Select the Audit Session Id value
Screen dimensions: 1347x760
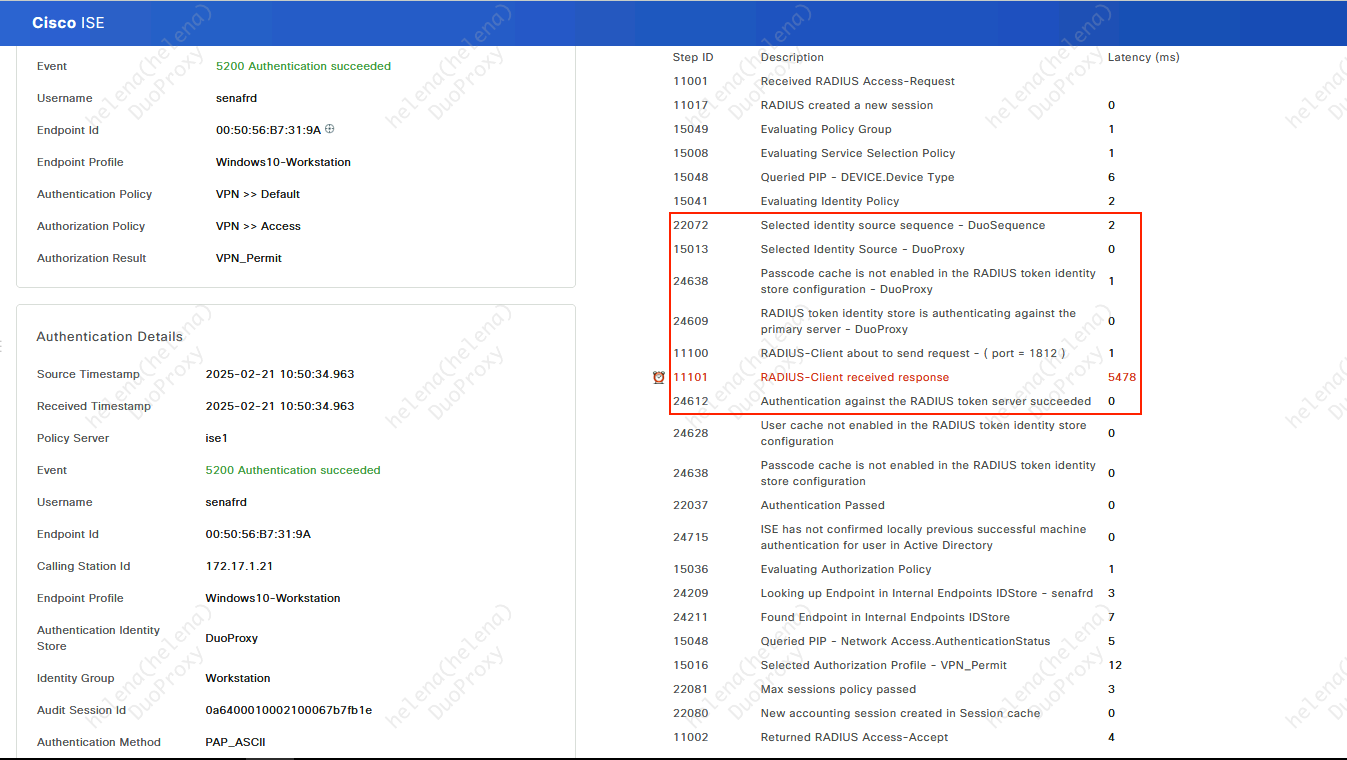click(288, 710)
